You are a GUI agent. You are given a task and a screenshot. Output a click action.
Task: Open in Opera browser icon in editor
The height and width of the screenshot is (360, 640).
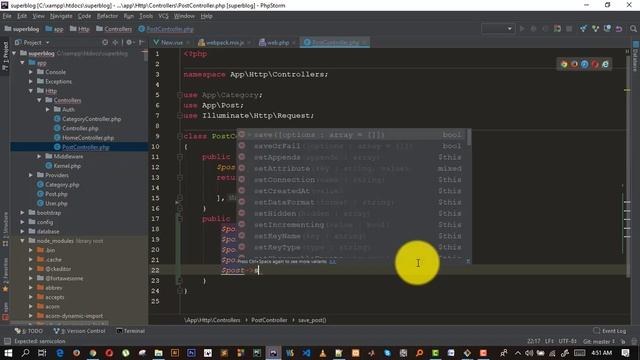pos(595,64)
